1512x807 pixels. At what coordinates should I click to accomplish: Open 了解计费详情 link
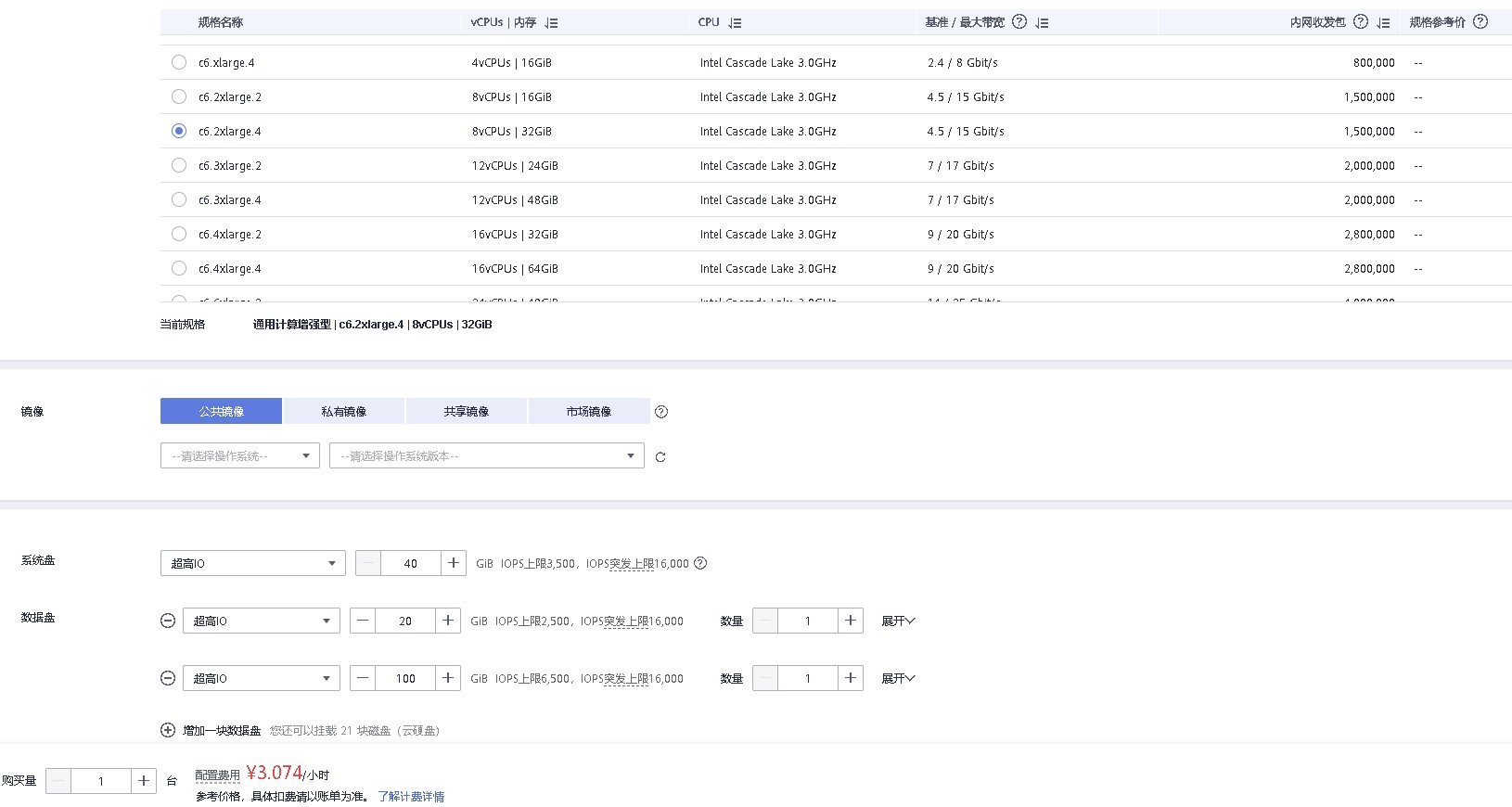coord(411,797)
